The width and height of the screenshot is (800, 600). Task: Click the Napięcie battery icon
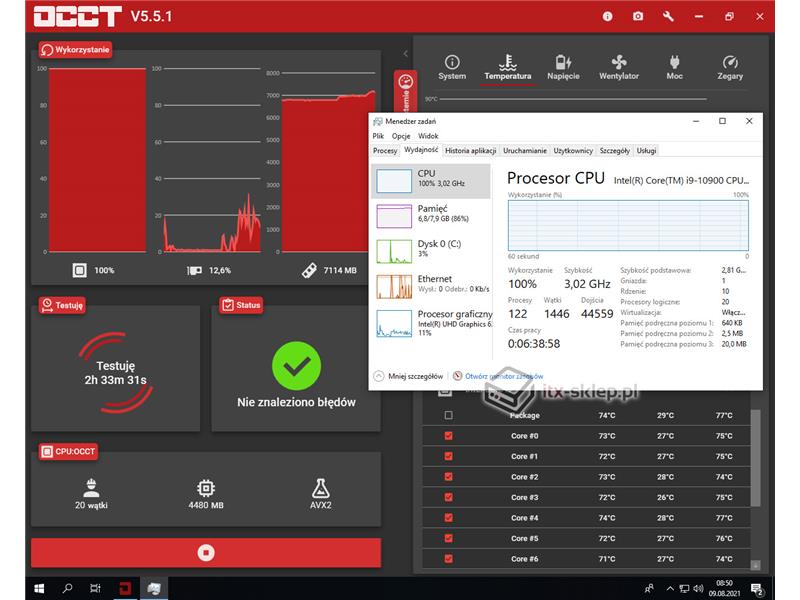tap(563, 62)
